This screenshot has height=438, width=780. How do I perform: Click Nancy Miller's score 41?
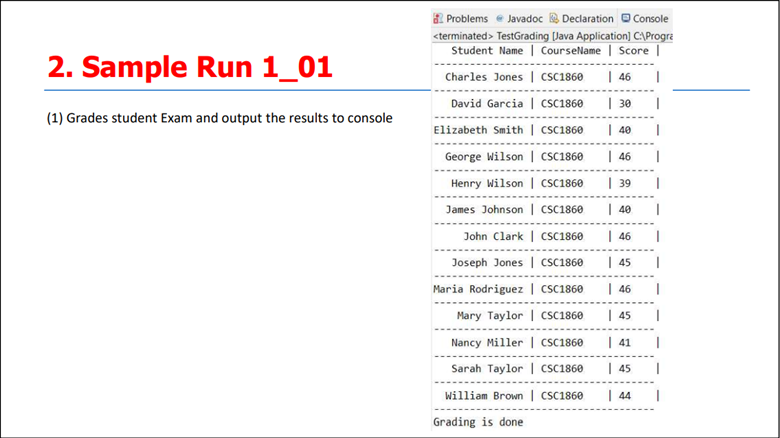(625, 342)
